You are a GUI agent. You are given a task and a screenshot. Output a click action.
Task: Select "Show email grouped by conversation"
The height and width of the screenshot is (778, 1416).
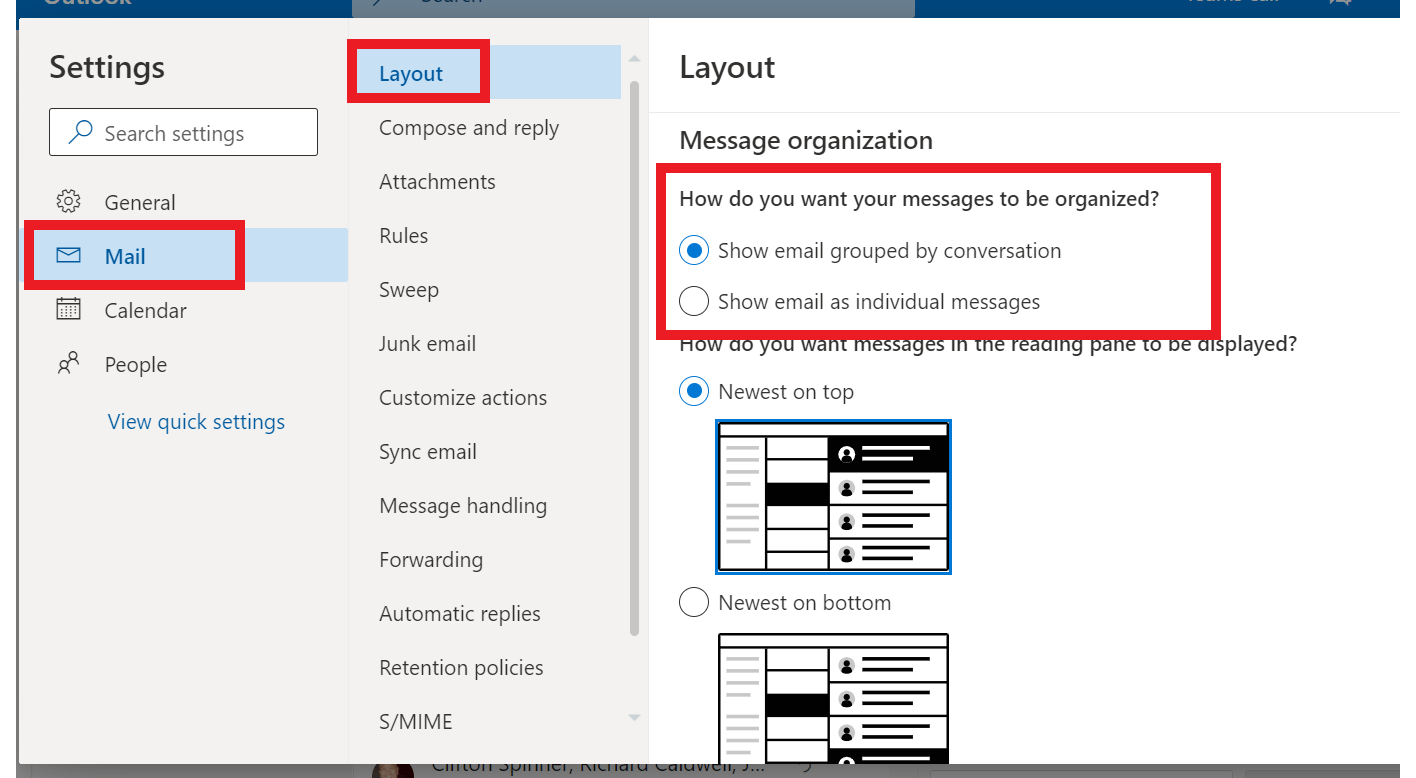pos(694,250)
